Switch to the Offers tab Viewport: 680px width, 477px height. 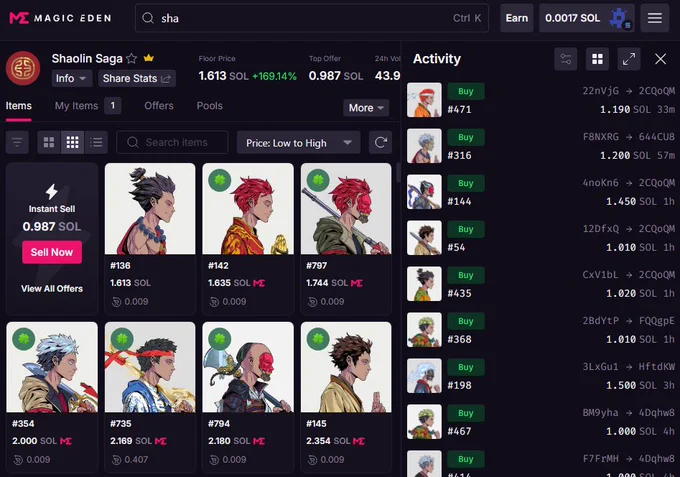tap(159, 106)
